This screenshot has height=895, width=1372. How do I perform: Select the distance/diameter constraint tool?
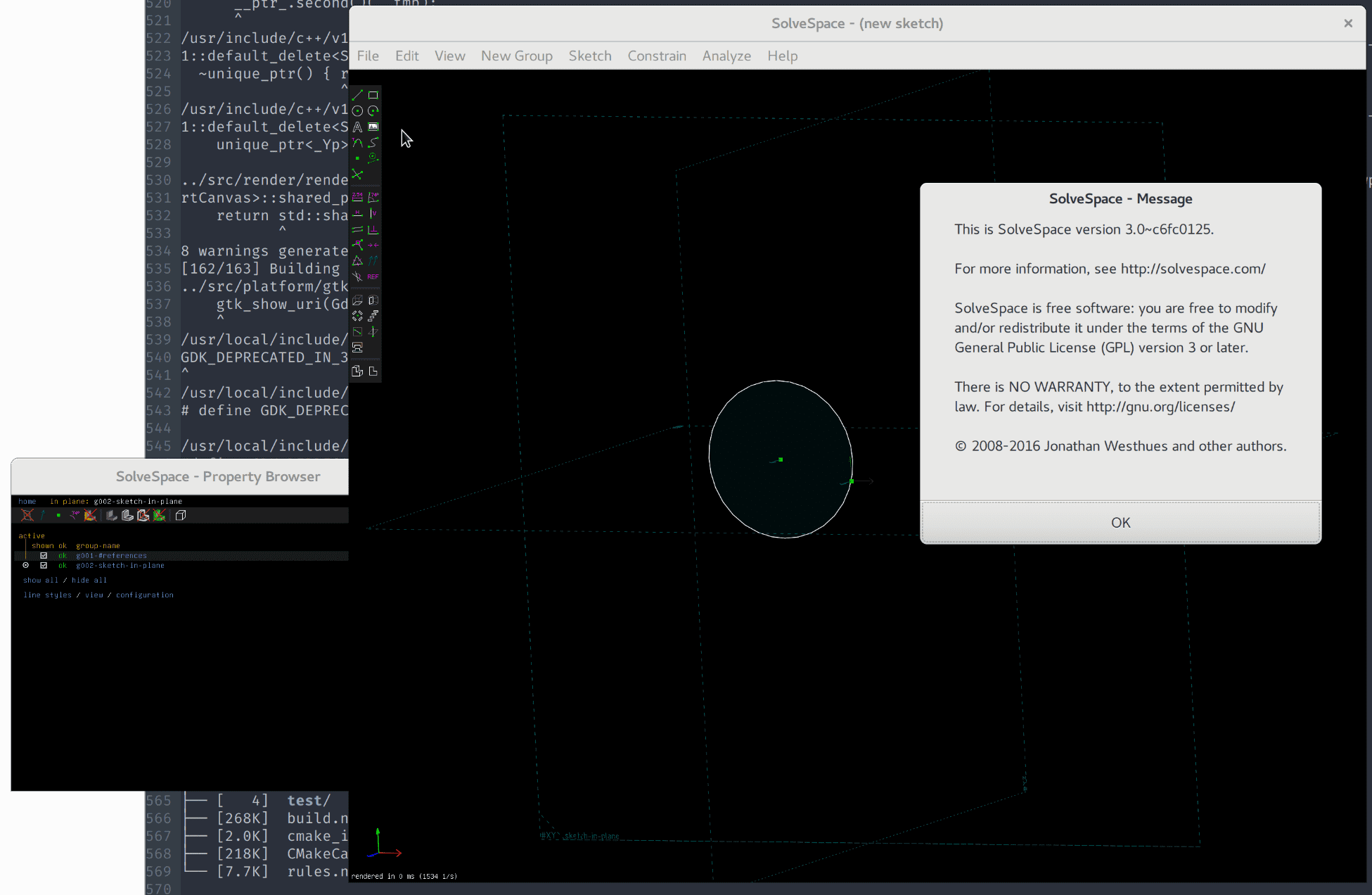[357, 196]
